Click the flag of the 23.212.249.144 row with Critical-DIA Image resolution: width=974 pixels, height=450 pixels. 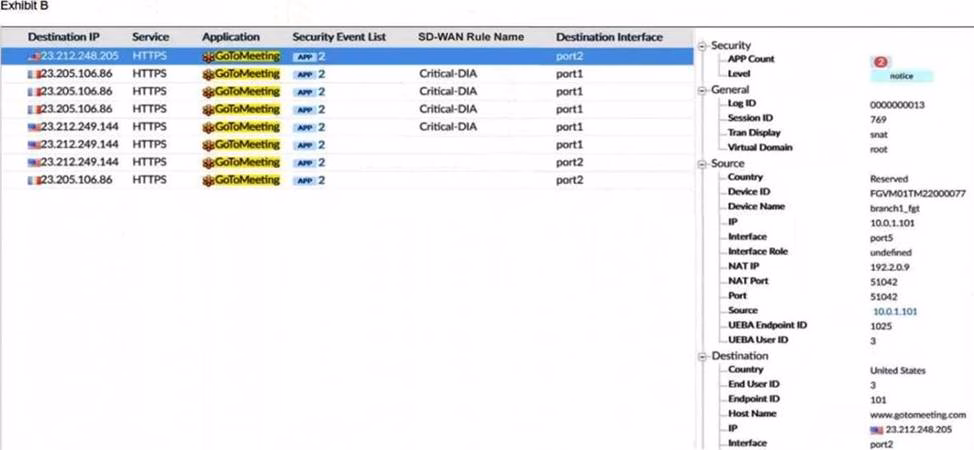(x=34, y=127)
